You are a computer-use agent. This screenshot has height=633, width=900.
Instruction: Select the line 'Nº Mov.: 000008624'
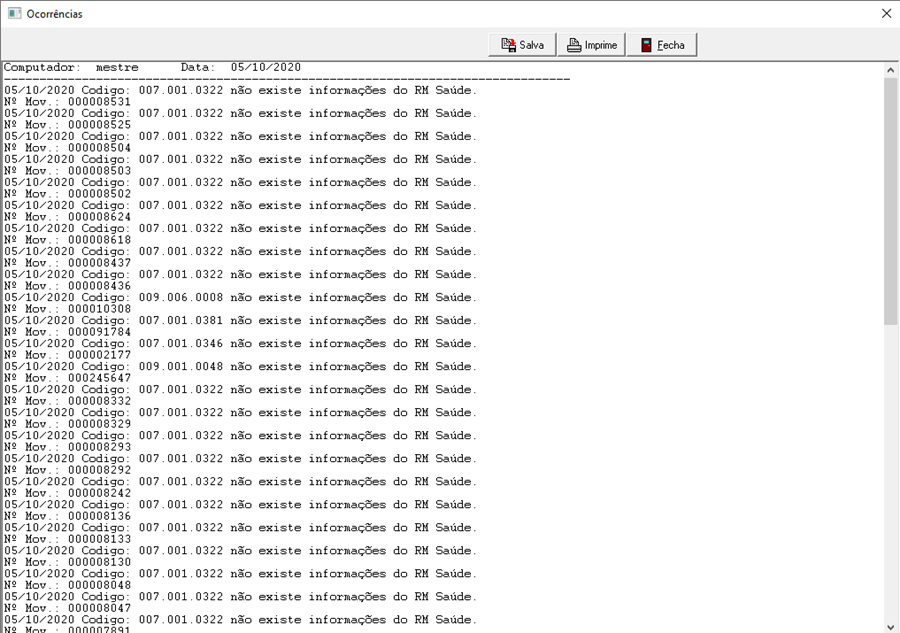tap(68, 216)
